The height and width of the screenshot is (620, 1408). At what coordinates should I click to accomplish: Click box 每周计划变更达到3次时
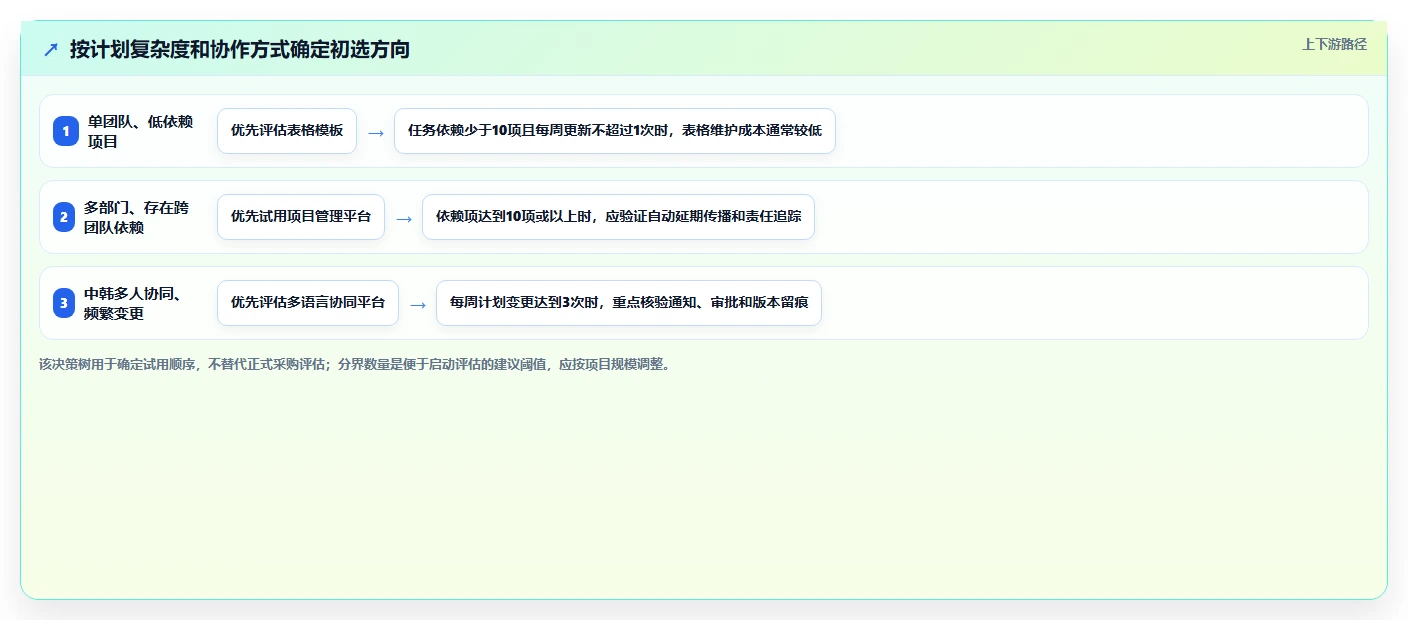629,303
